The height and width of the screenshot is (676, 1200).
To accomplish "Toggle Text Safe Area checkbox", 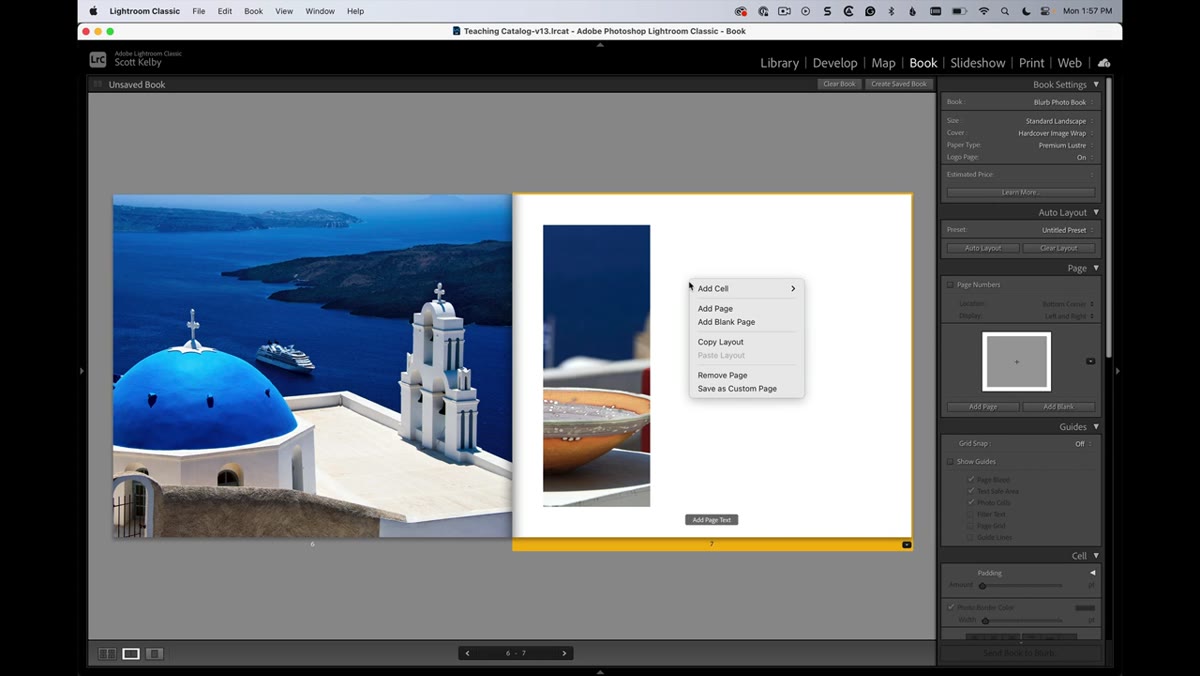I will point(971,491).
